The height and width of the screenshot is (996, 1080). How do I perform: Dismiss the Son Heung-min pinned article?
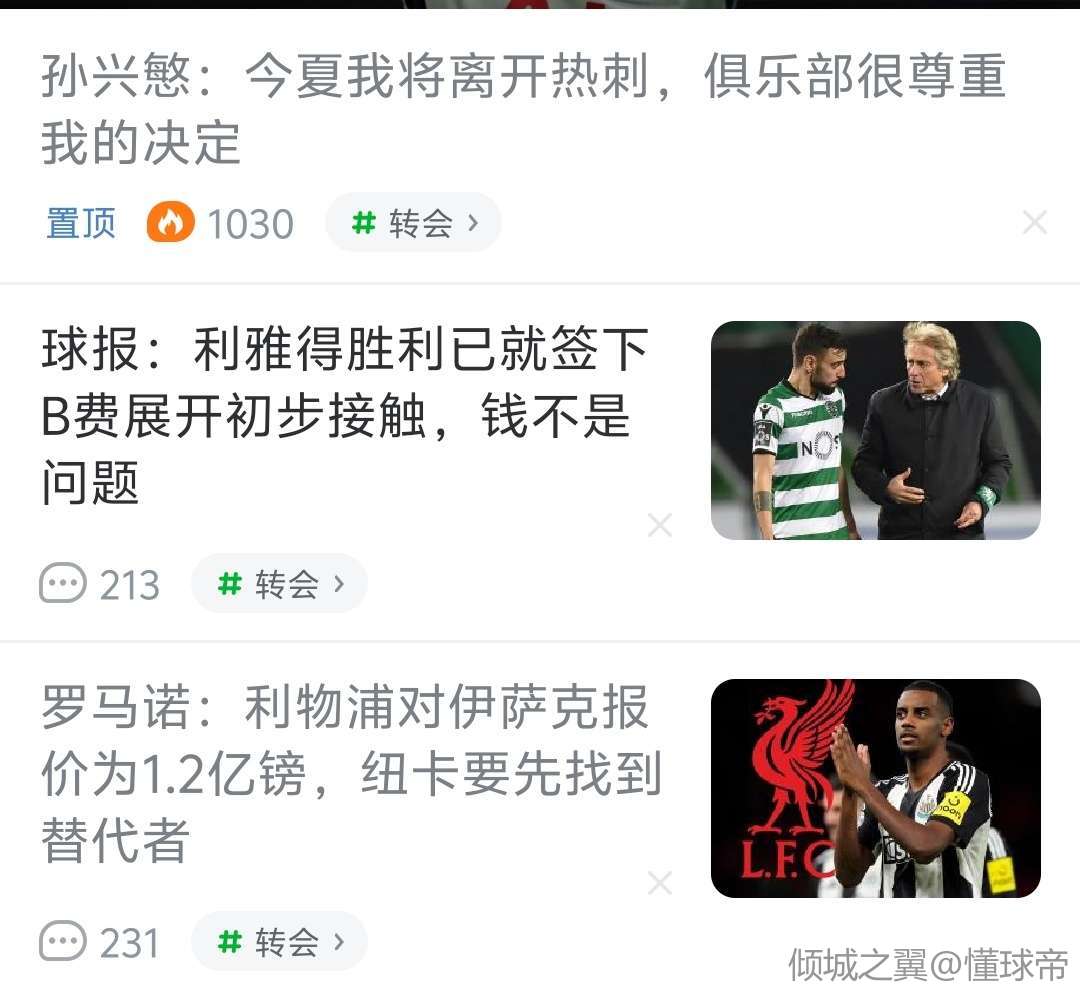[1035, 222]
